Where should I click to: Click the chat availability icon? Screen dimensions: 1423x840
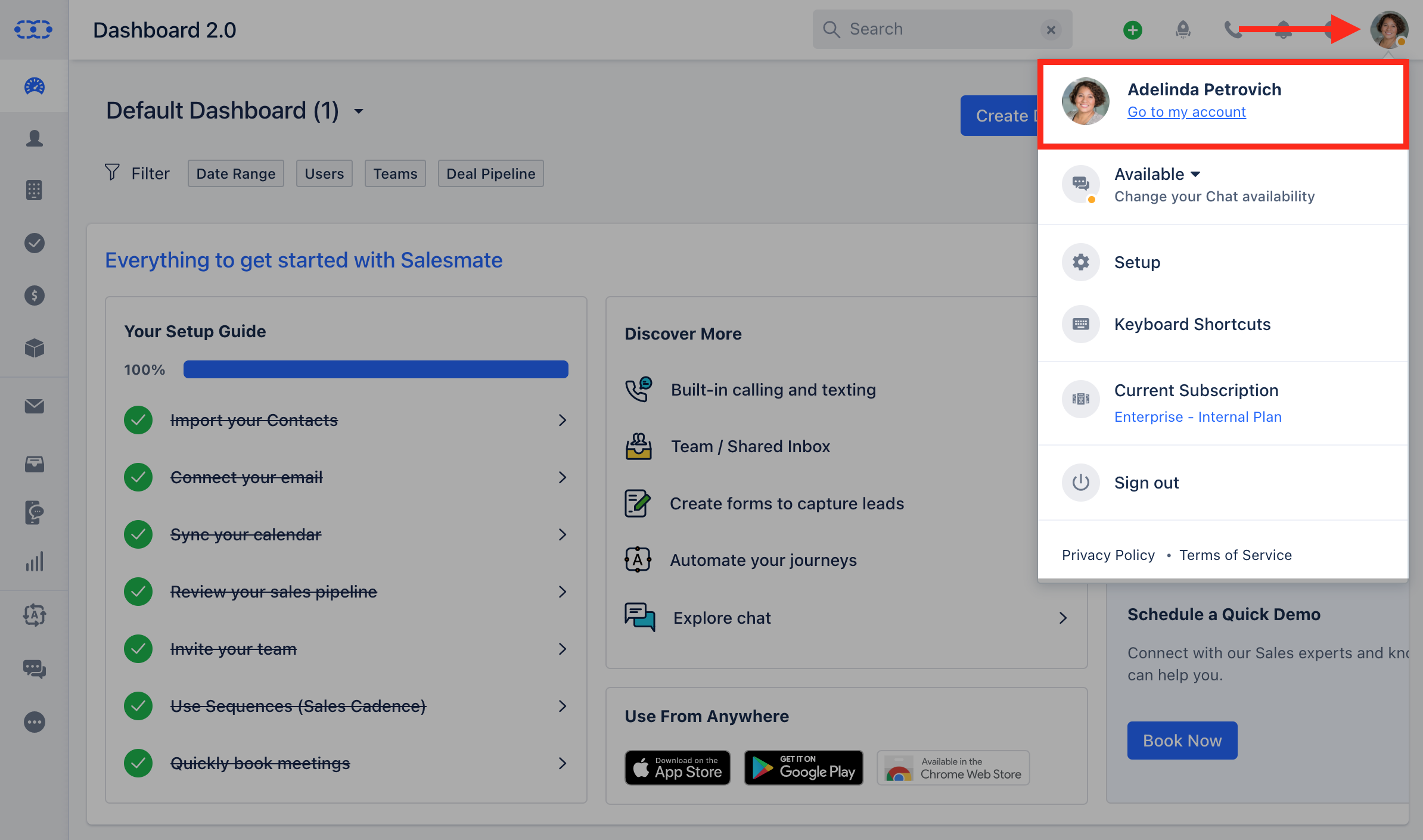(x=1081, y=183)
